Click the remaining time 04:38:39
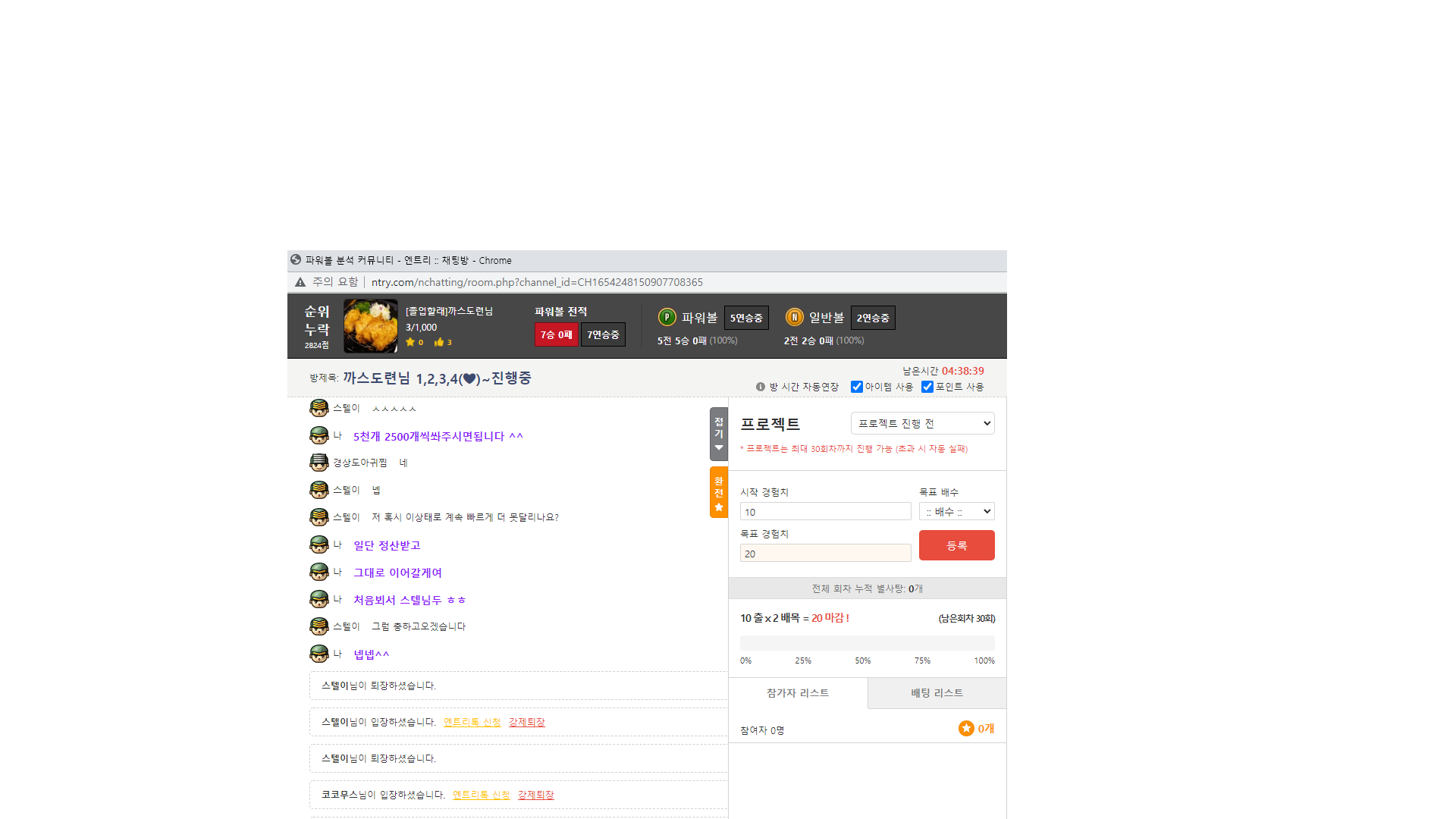Screen dimensions: 1456x819 click(x=962, y=371)
